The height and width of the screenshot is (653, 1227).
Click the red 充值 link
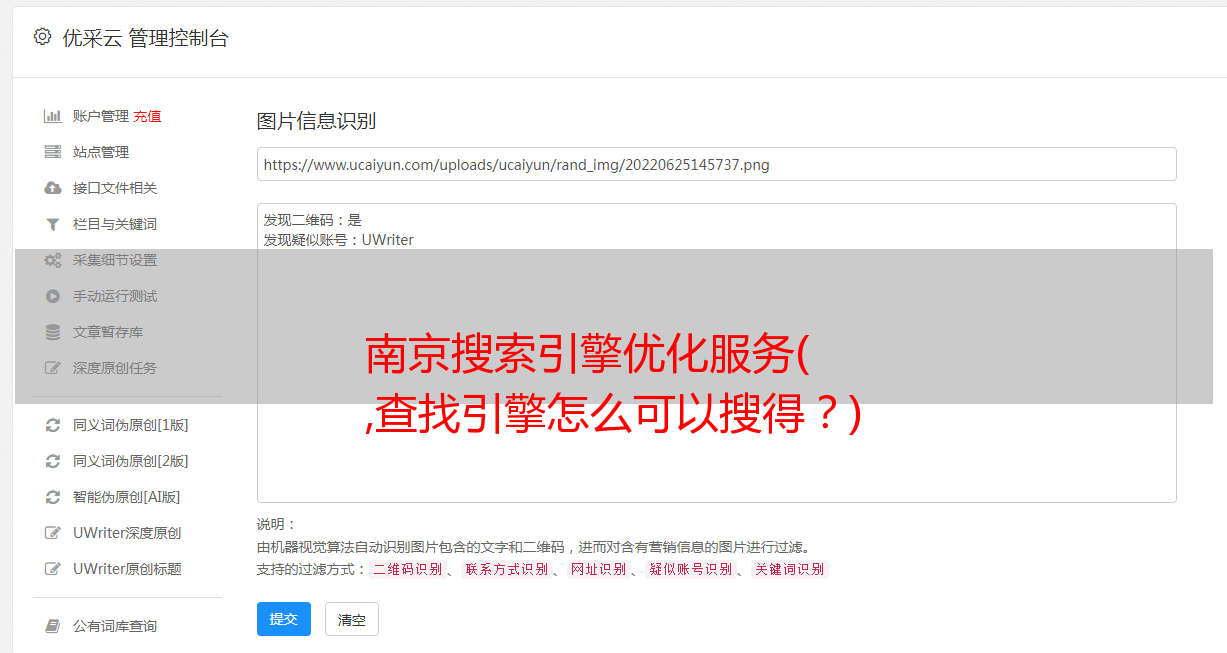pos(147,116)
